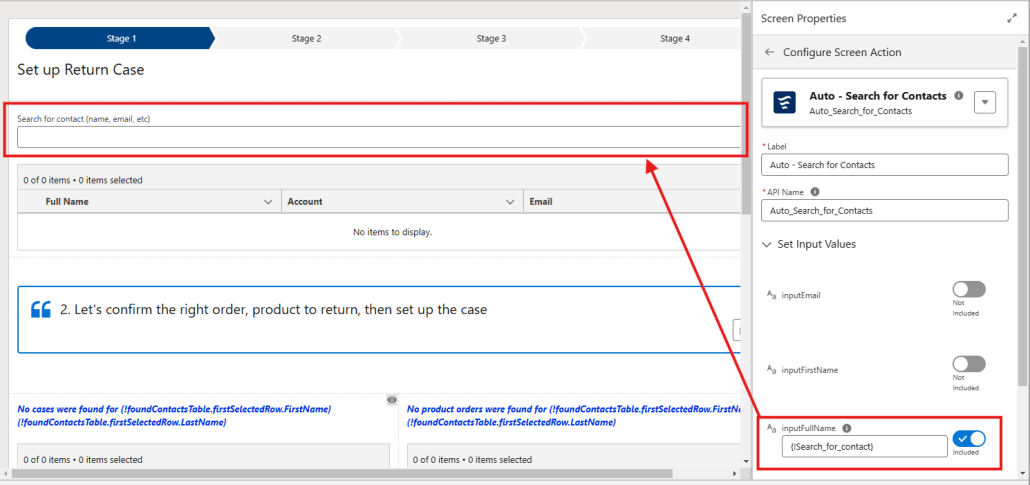
Task: Click the info icon next to inputFullName
Action: click(x=846, y=428)
